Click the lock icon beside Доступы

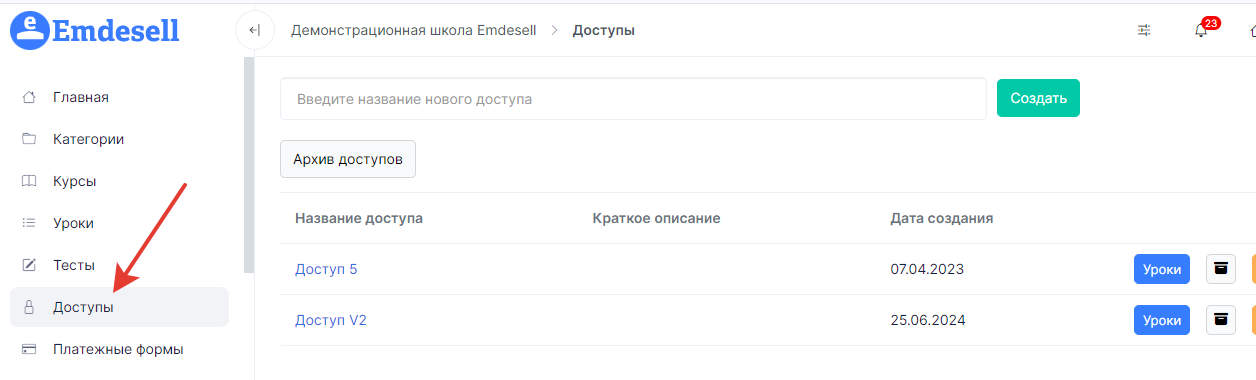[29, 307]
